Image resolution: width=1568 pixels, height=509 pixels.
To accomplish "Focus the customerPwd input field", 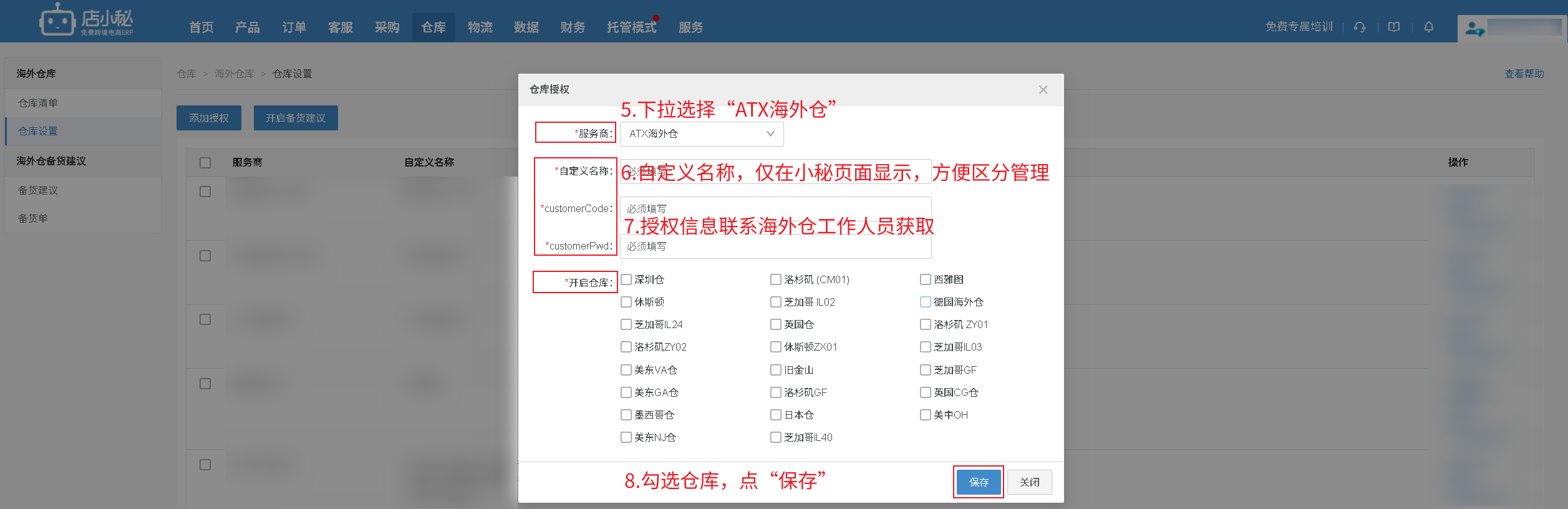I will tap(775, 247).
